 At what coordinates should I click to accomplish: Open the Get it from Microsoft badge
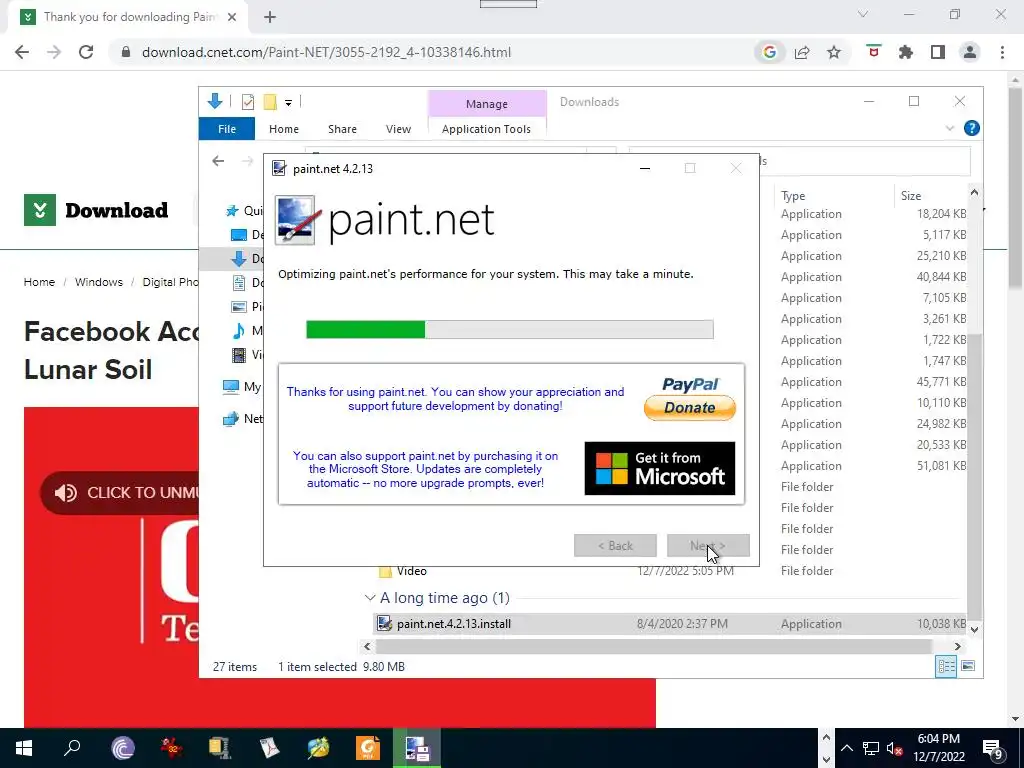click(660, 468)
